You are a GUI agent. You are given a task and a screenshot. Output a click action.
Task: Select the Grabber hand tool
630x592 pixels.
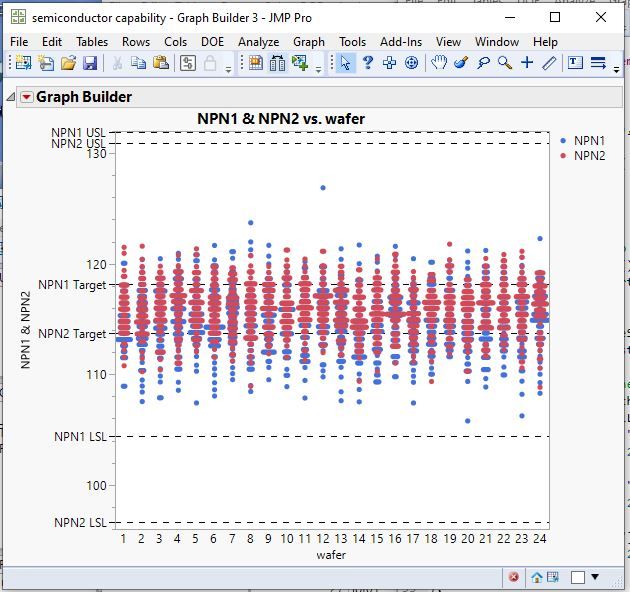tap(438, 63)
